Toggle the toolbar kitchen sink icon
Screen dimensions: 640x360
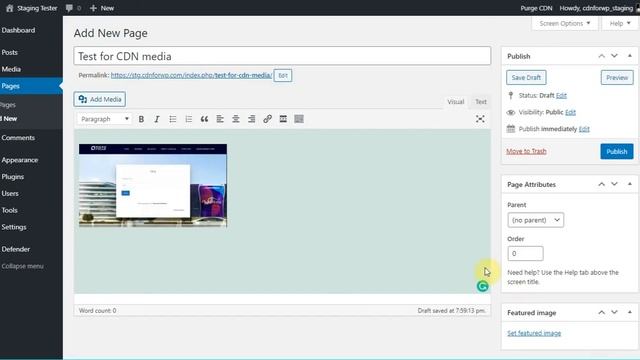click(x=299, y=119)
